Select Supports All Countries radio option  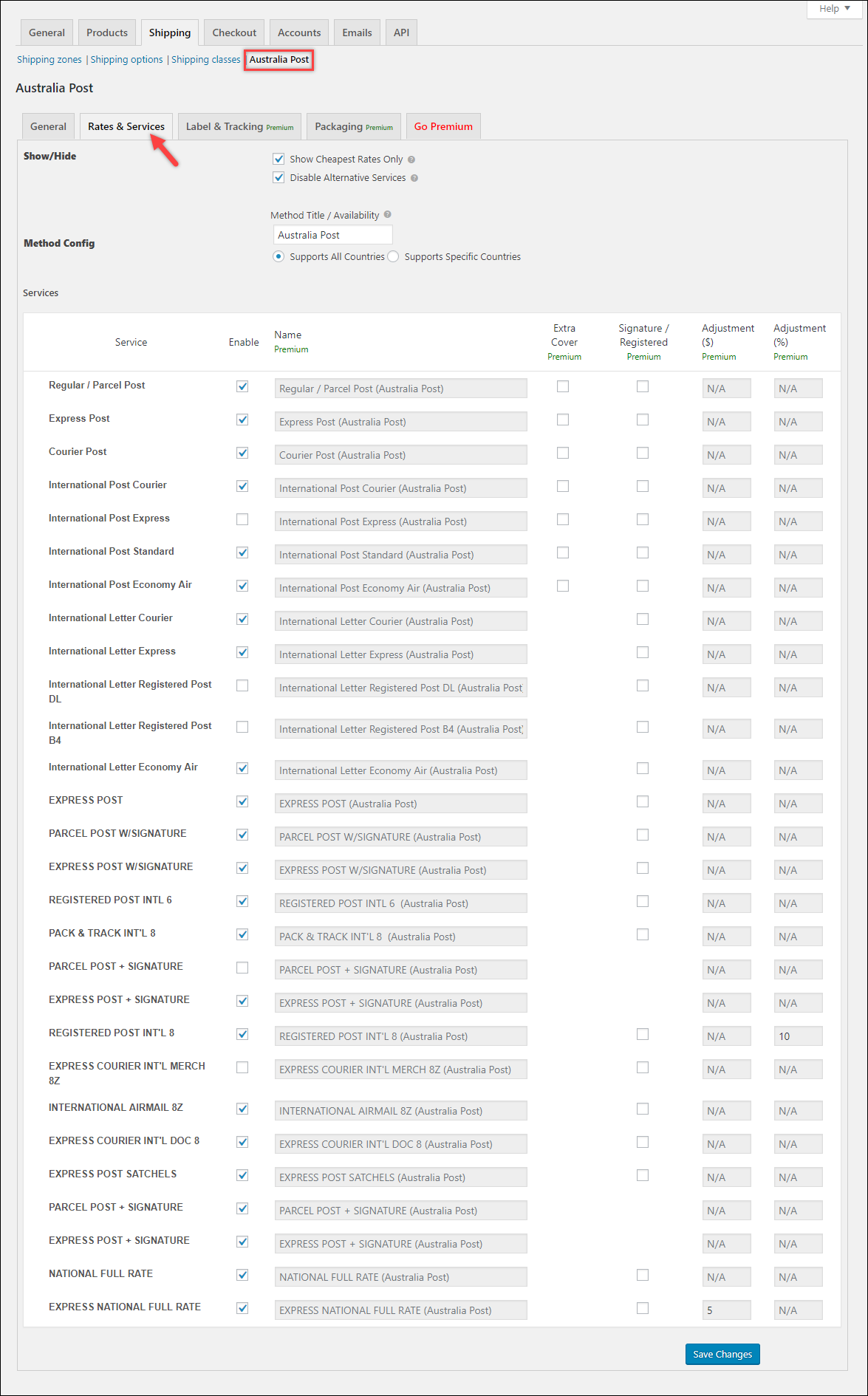click(x=278, y=256)
